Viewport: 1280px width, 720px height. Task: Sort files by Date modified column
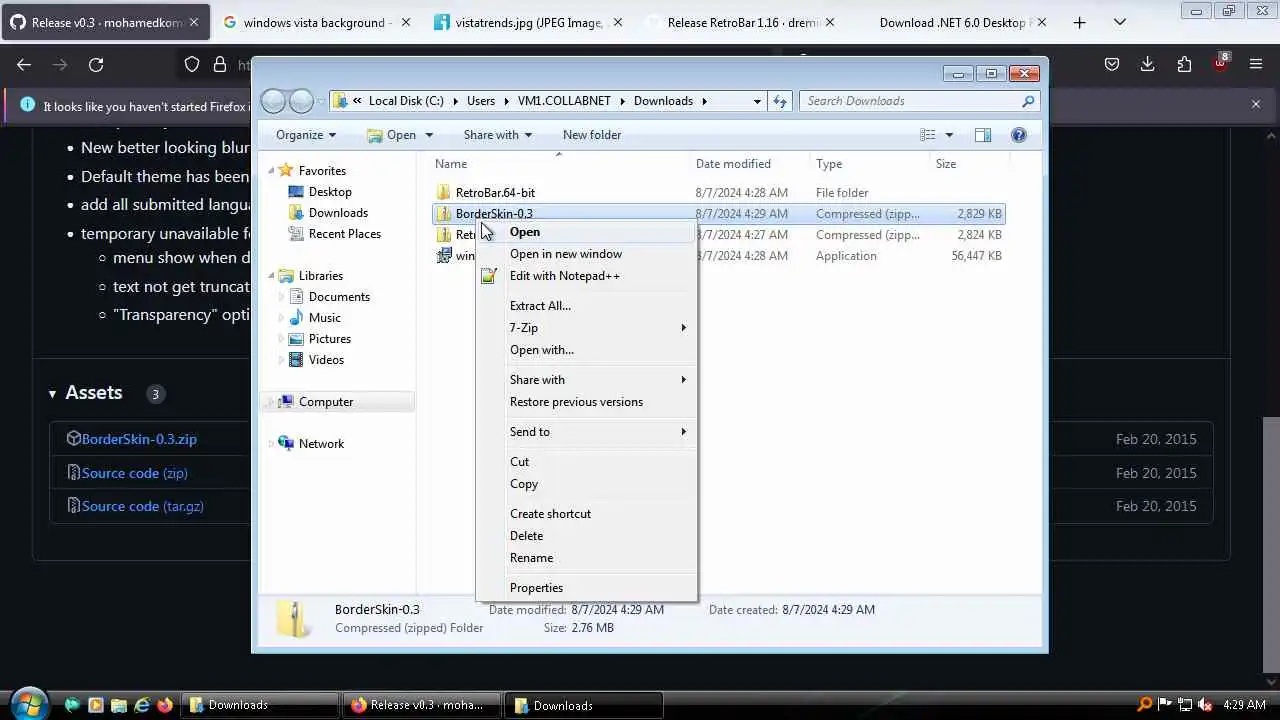(750, 164)
